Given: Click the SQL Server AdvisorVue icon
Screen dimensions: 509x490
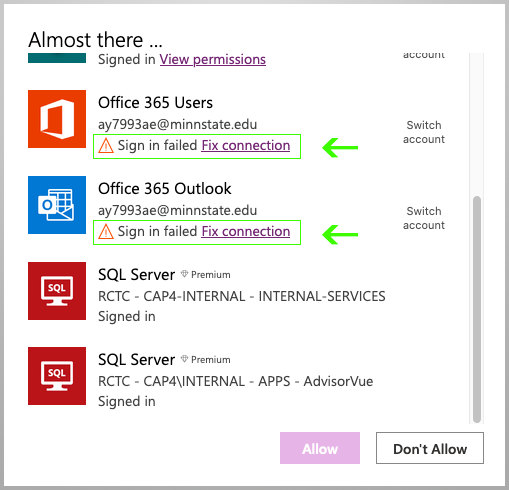Looking at the screenshot, I should pos(57,376).
